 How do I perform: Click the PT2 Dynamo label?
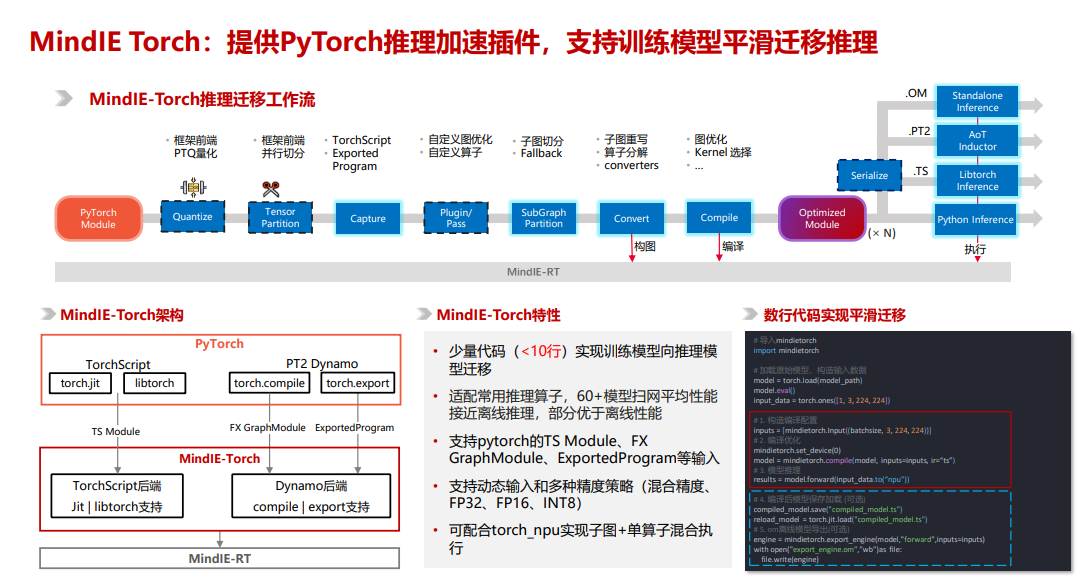322,364
